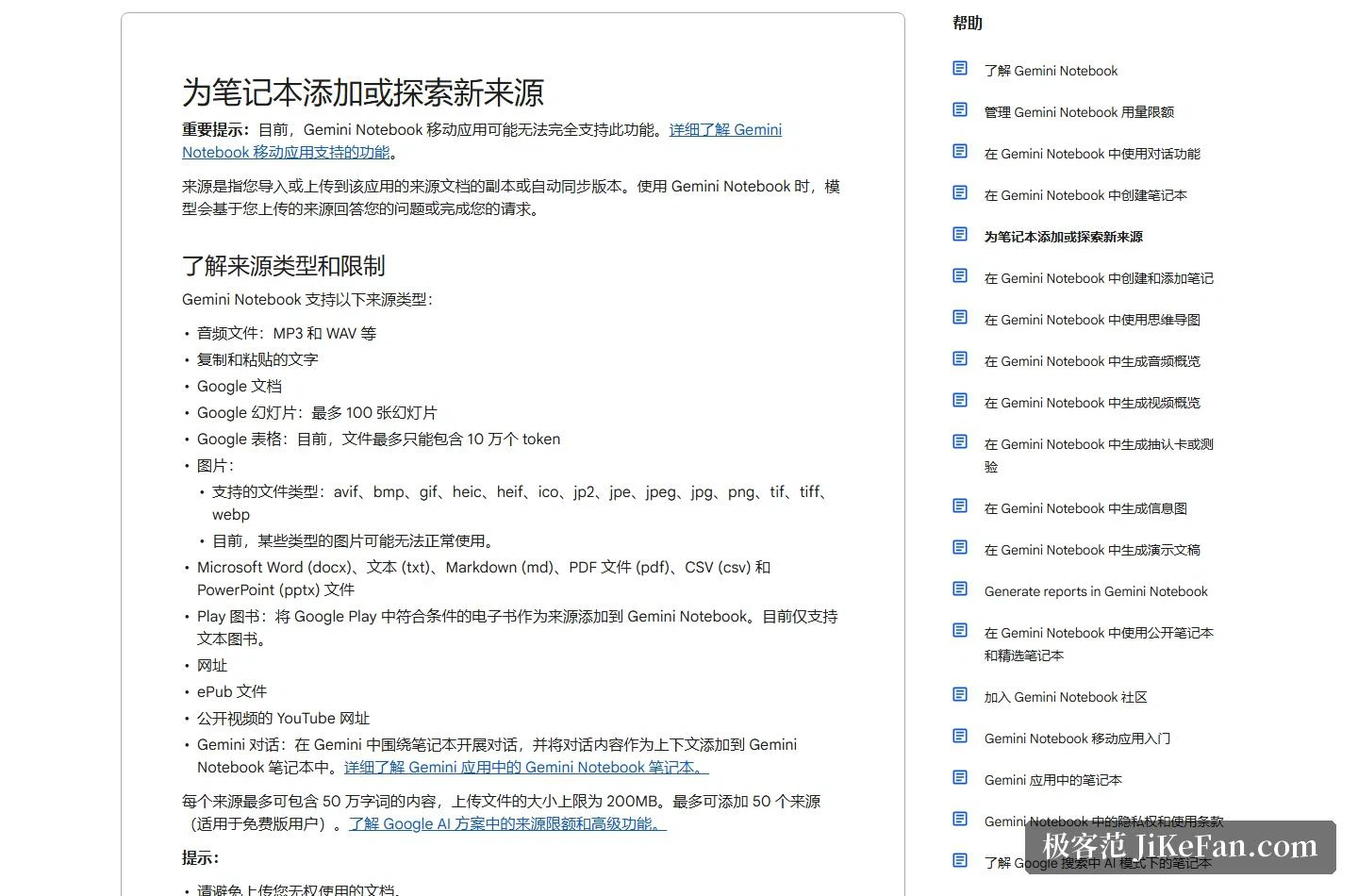1358x896 pixels.
Task: Click the article icon beside 生成抽认卡或测验
Action: point(960,441)
